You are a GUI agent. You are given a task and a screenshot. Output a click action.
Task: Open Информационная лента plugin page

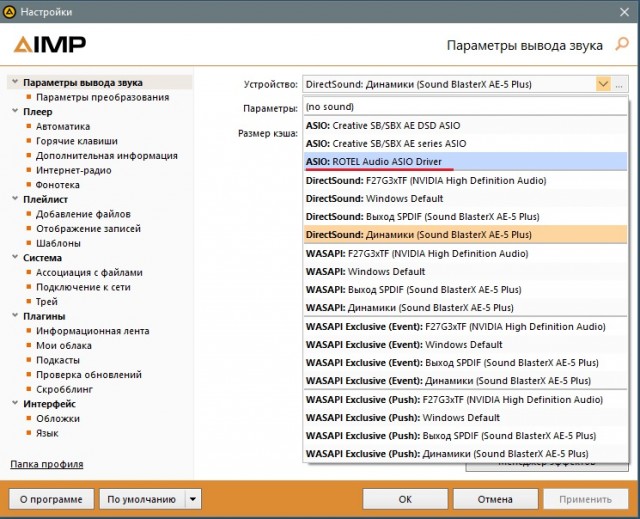(93, 331)
